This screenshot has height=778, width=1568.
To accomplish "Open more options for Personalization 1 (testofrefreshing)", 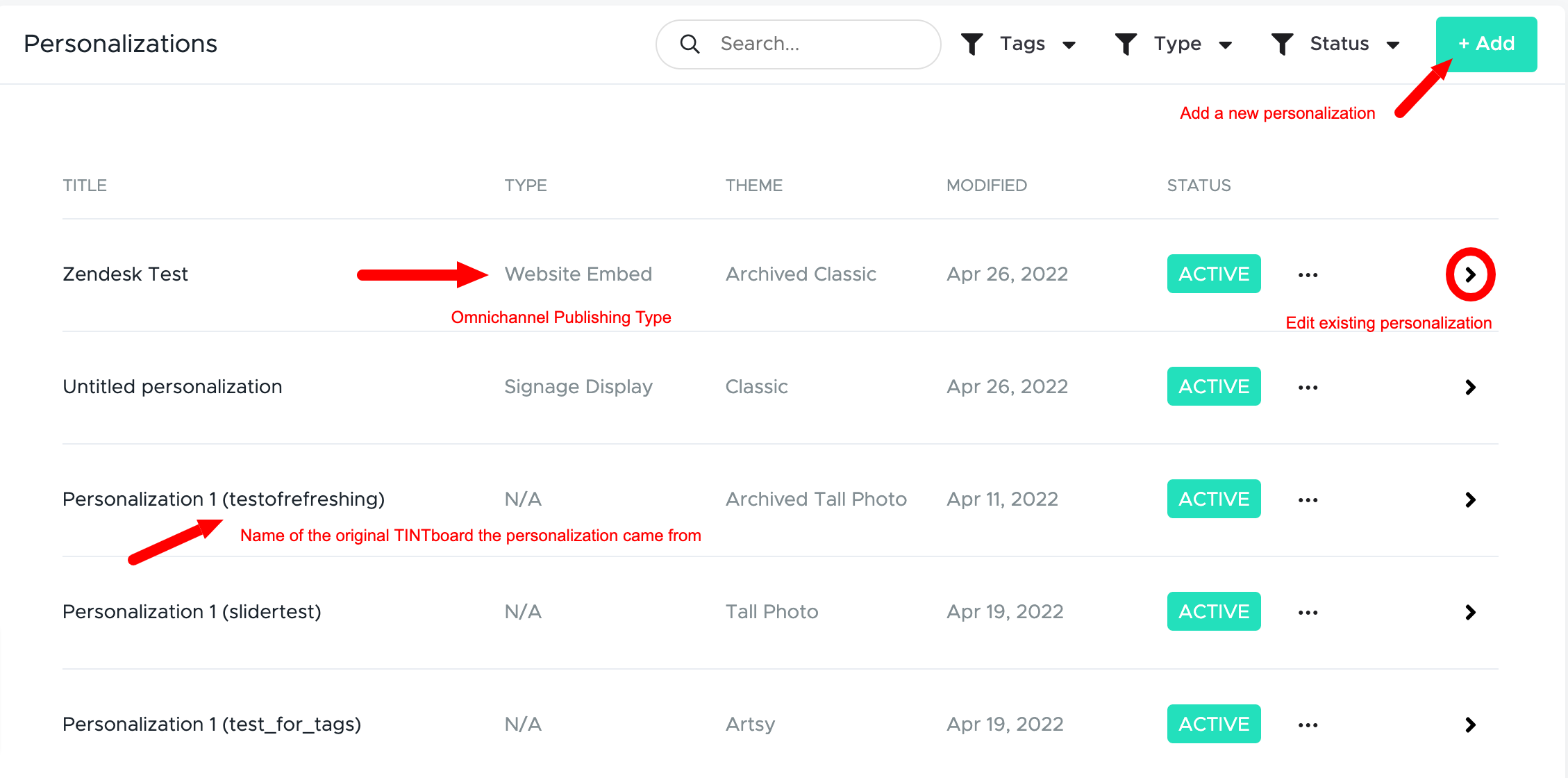I will coord(1308,499).
